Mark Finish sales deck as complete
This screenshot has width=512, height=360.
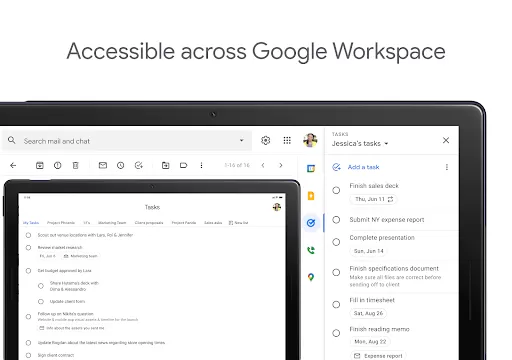click(336, 190)
